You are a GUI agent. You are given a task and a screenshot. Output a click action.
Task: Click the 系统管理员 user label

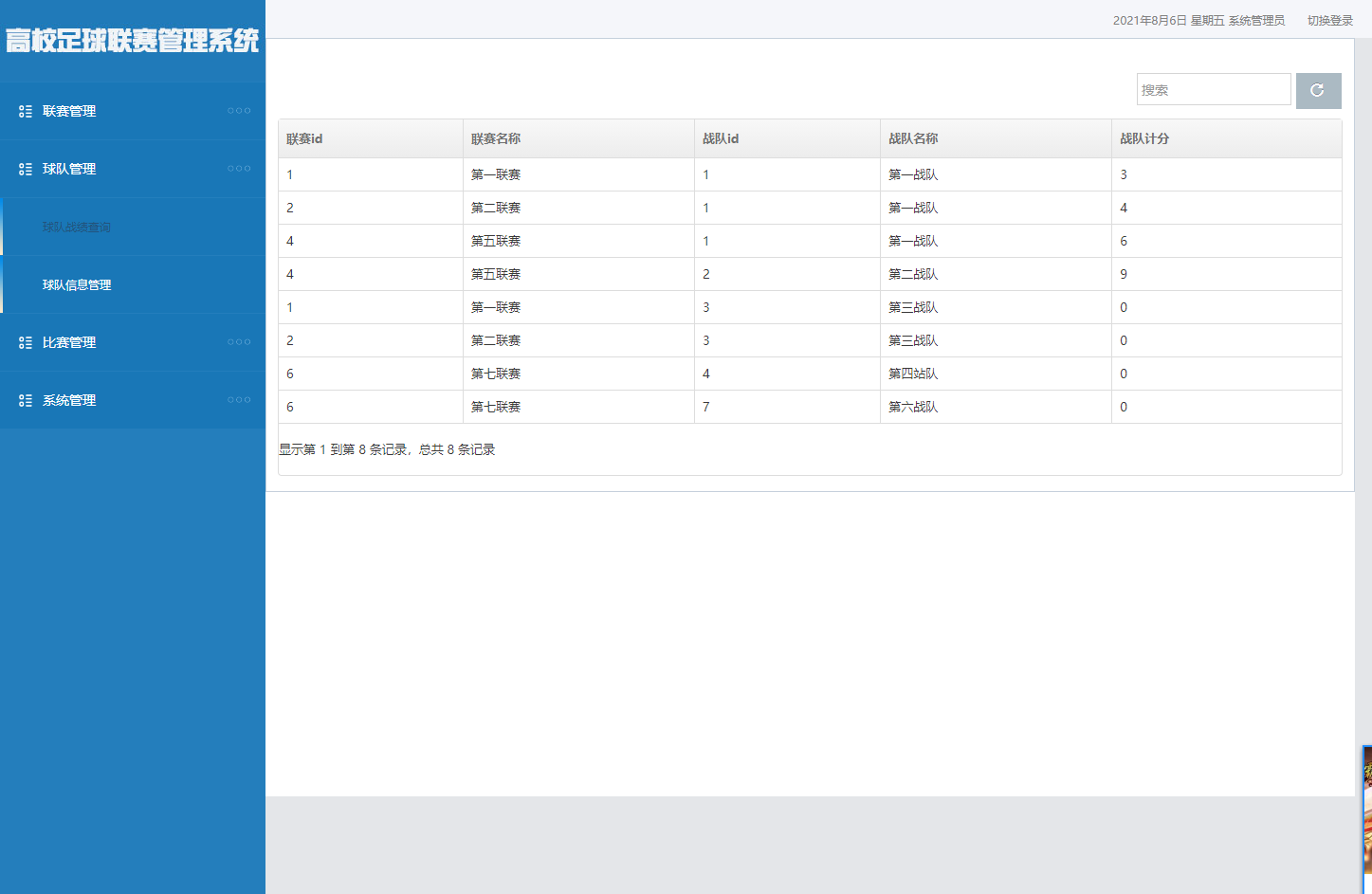coord(1256,21)
